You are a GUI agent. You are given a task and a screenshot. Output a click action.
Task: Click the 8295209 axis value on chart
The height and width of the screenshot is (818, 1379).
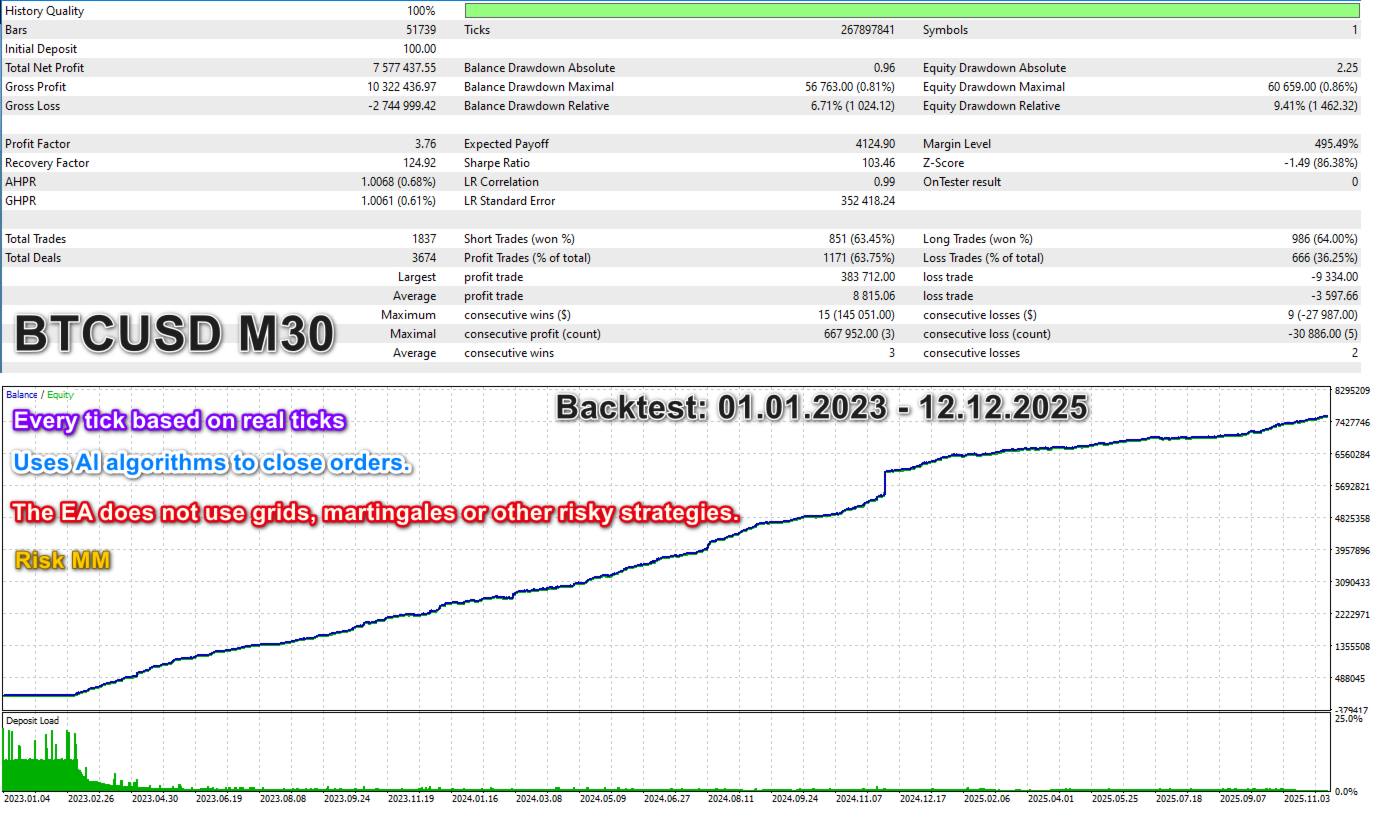click(x=1353, y=391)
